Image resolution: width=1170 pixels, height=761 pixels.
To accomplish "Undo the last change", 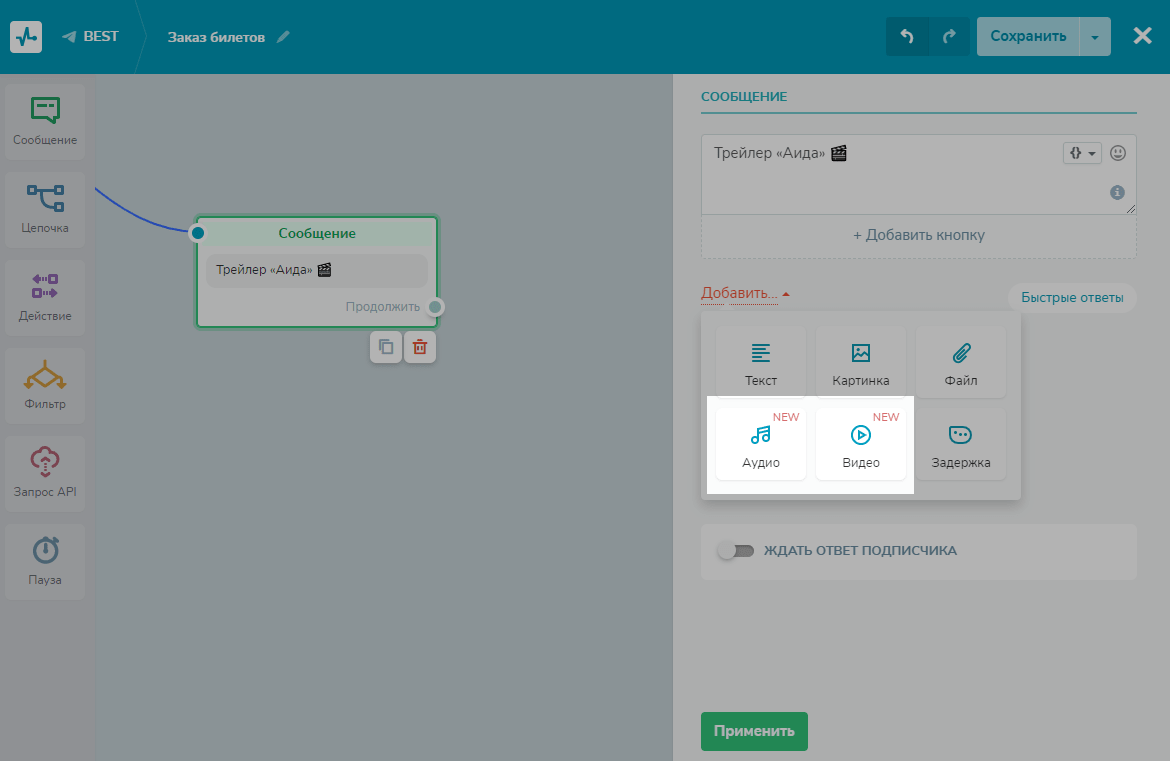I will tap(907, 37).
